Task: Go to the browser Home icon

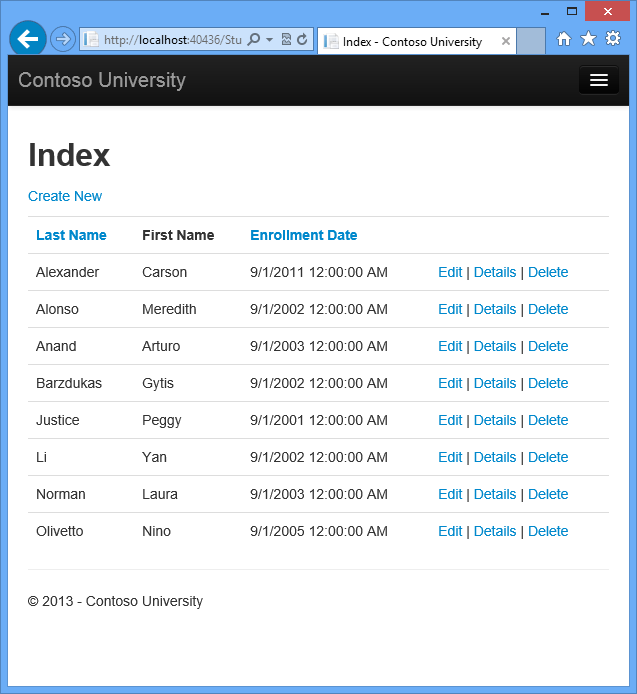Action: point(564,39)
